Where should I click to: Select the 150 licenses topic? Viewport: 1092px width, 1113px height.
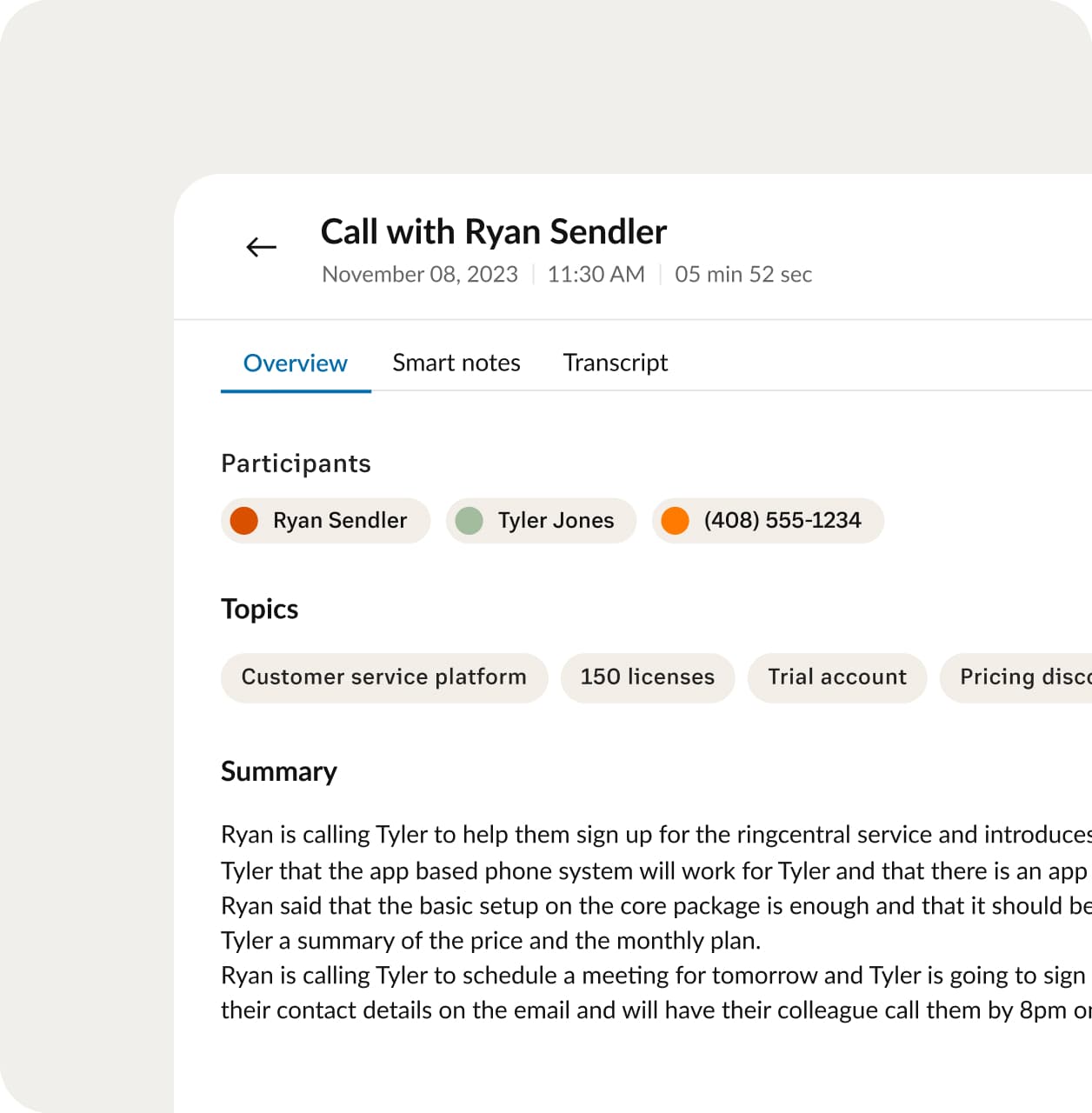(647, 677)
